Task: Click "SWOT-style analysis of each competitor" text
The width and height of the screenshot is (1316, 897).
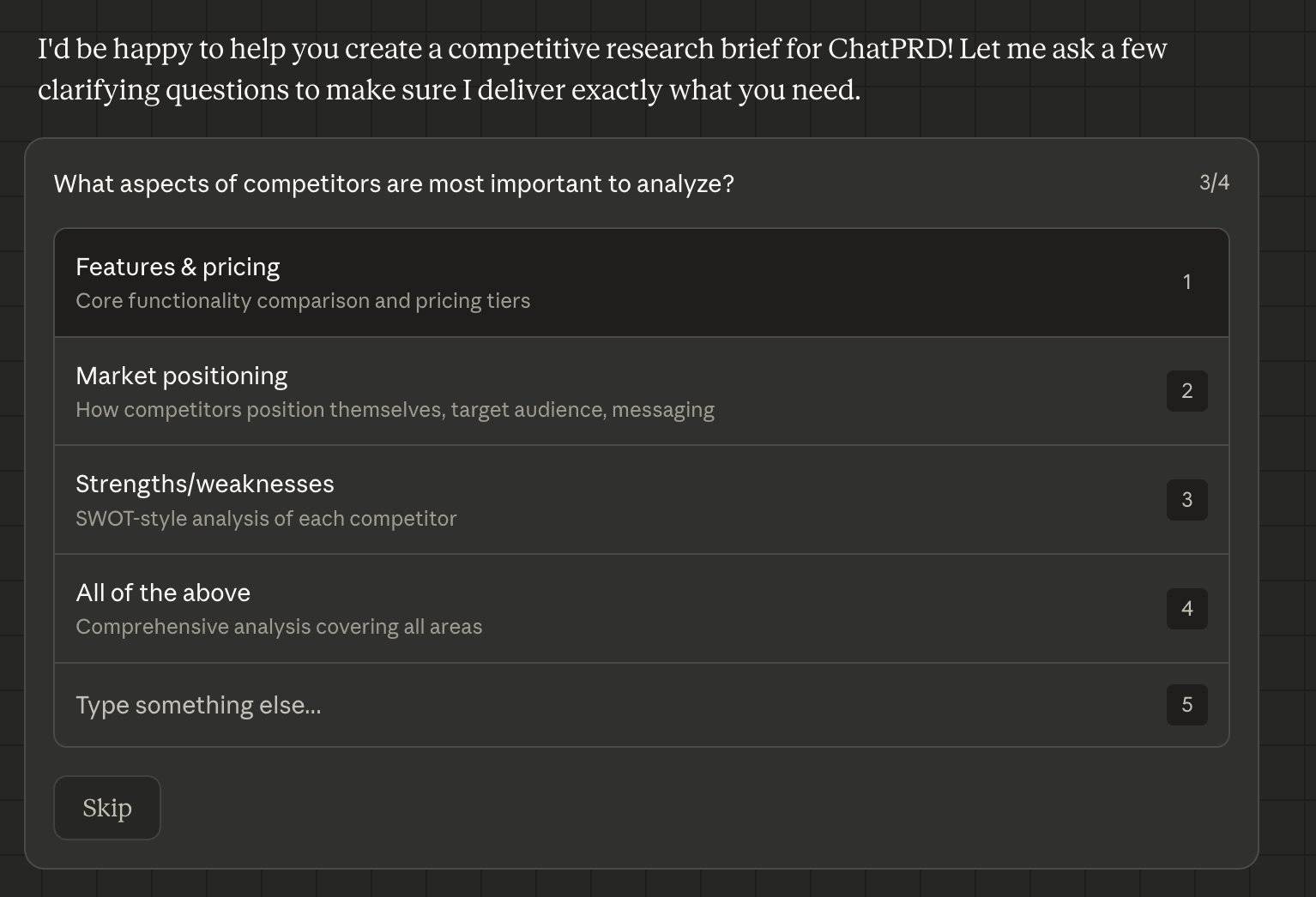Action: click(x=266, y=519)
